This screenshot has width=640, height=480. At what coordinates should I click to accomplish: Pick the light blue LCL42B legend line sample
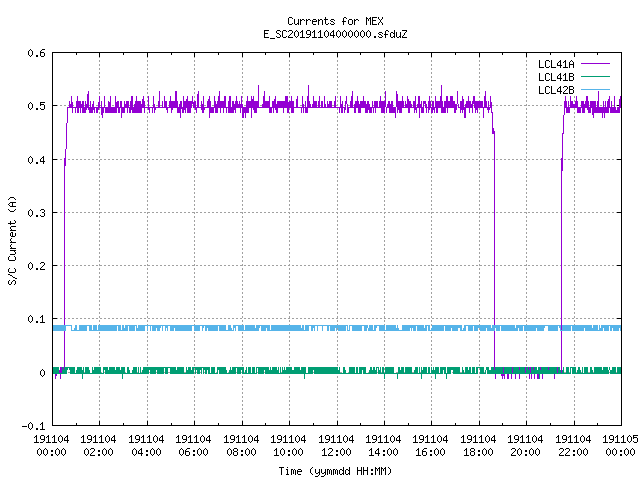[x=595, y=89]
